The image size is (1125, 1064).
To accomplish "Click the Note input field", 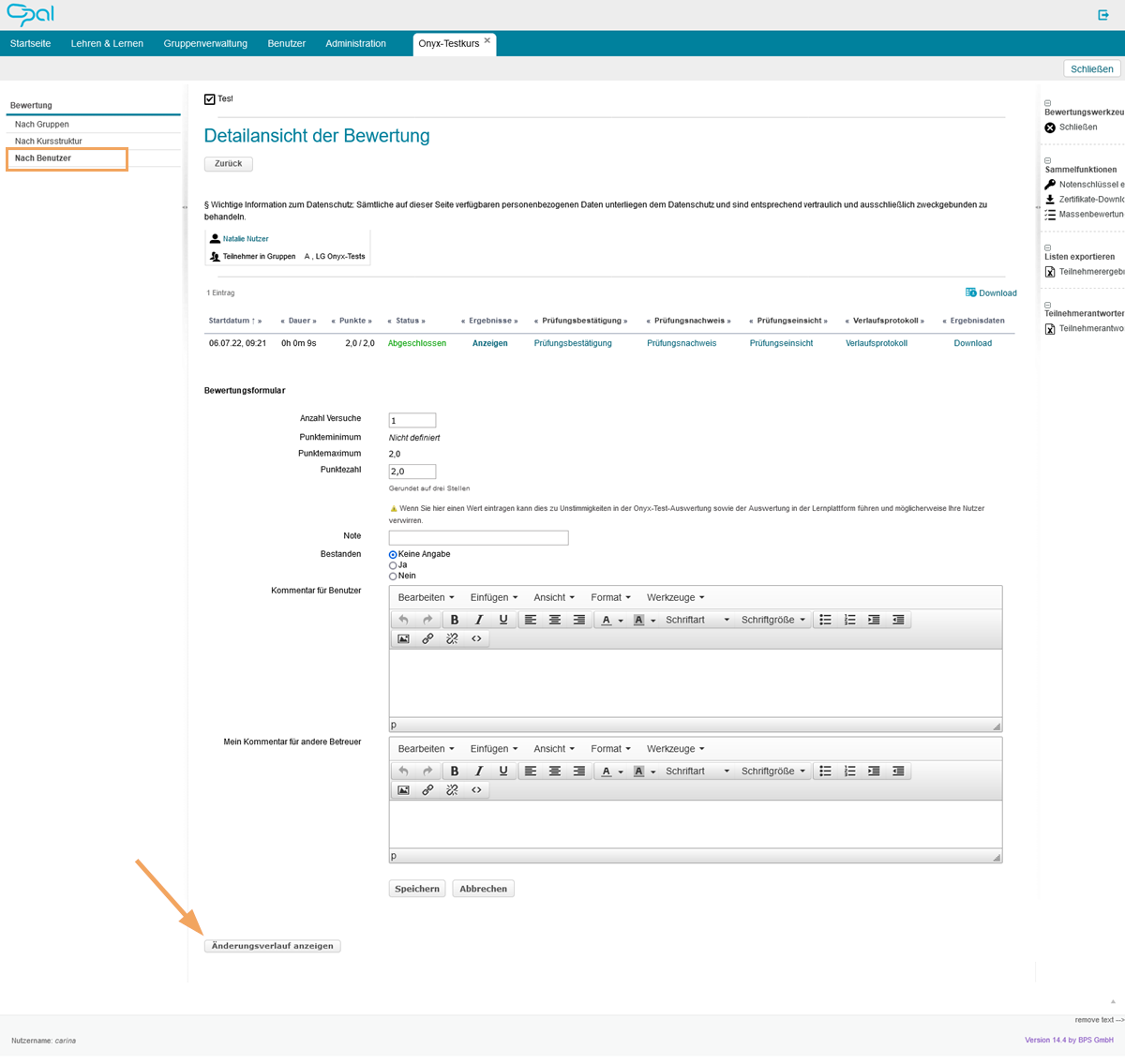I will (x=478, y=538).
